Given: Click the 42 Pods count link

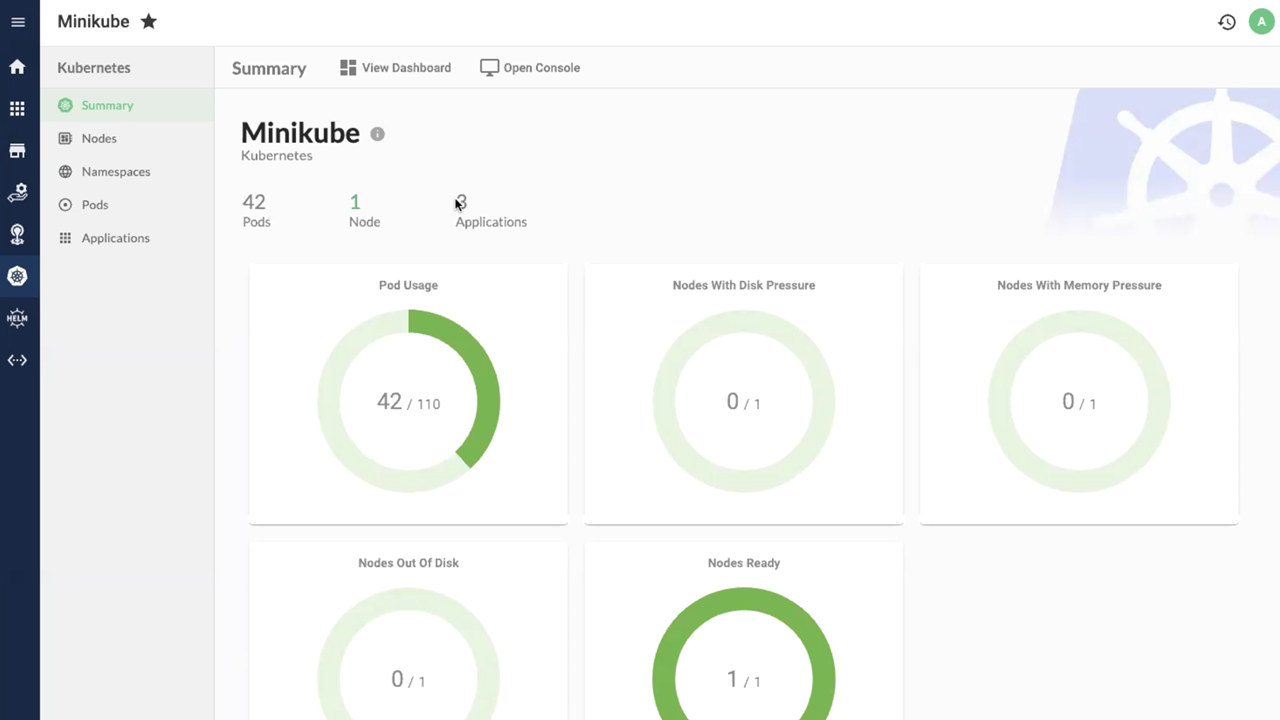Looking at the screenshot, I should click(256, 210).
